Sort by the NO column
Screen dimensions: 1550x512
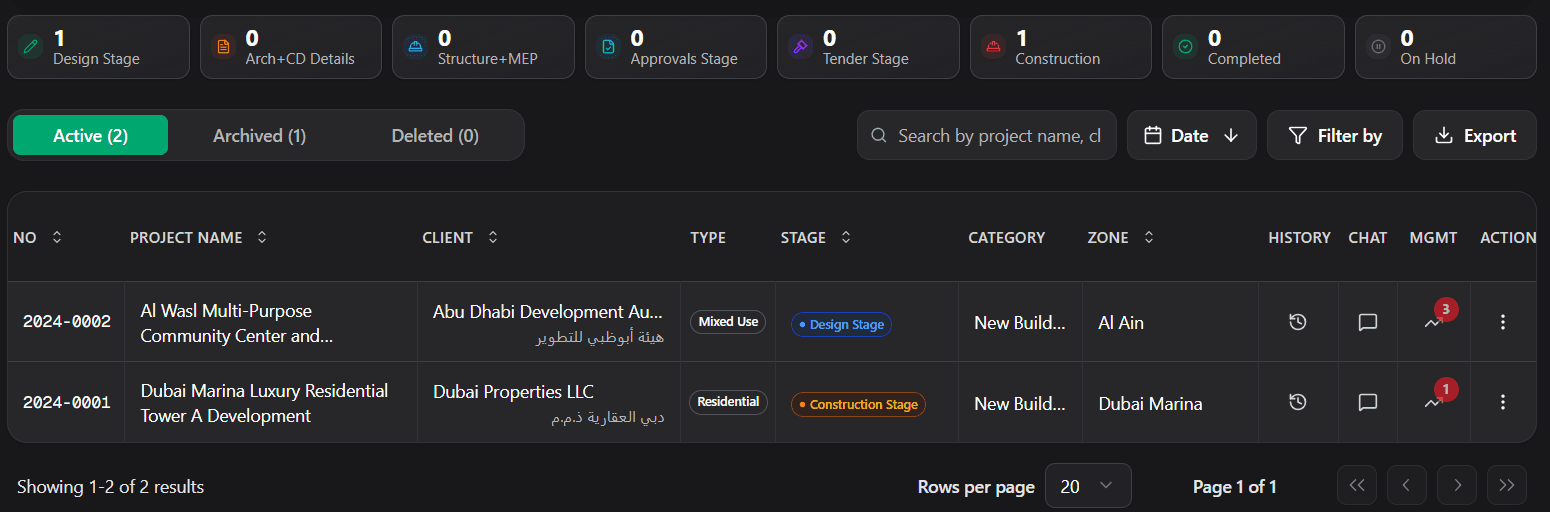(x=57, y=237)
